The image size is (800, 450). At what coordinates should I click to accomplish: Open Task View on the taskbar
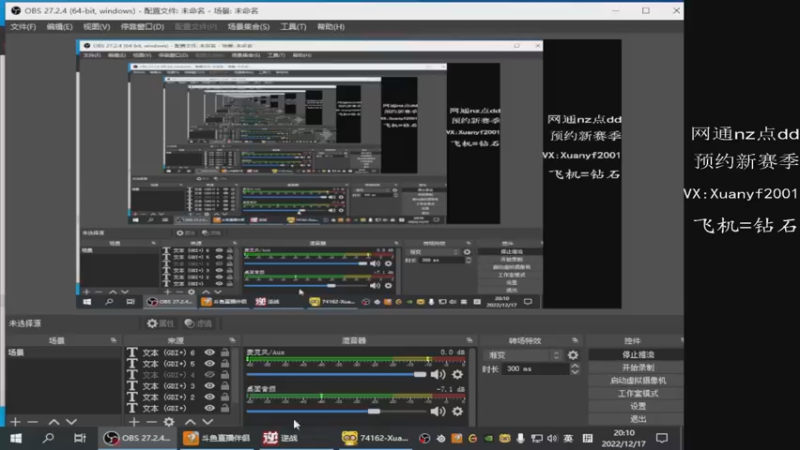coord(80,438)
